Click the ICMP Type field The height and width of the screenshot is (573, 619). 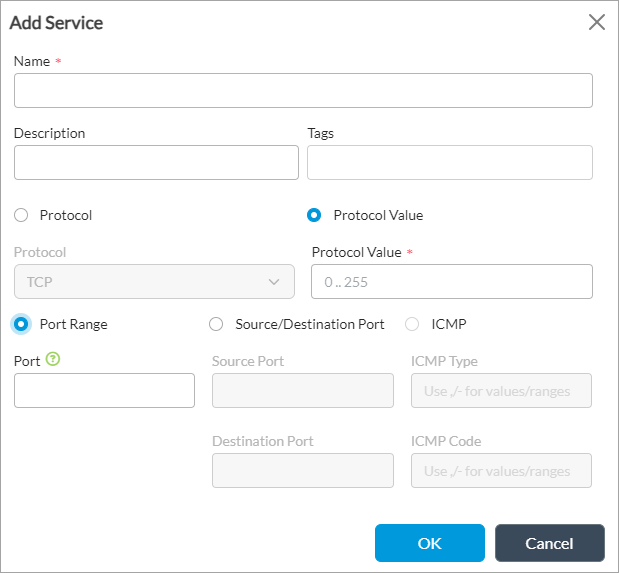(501, 391)
